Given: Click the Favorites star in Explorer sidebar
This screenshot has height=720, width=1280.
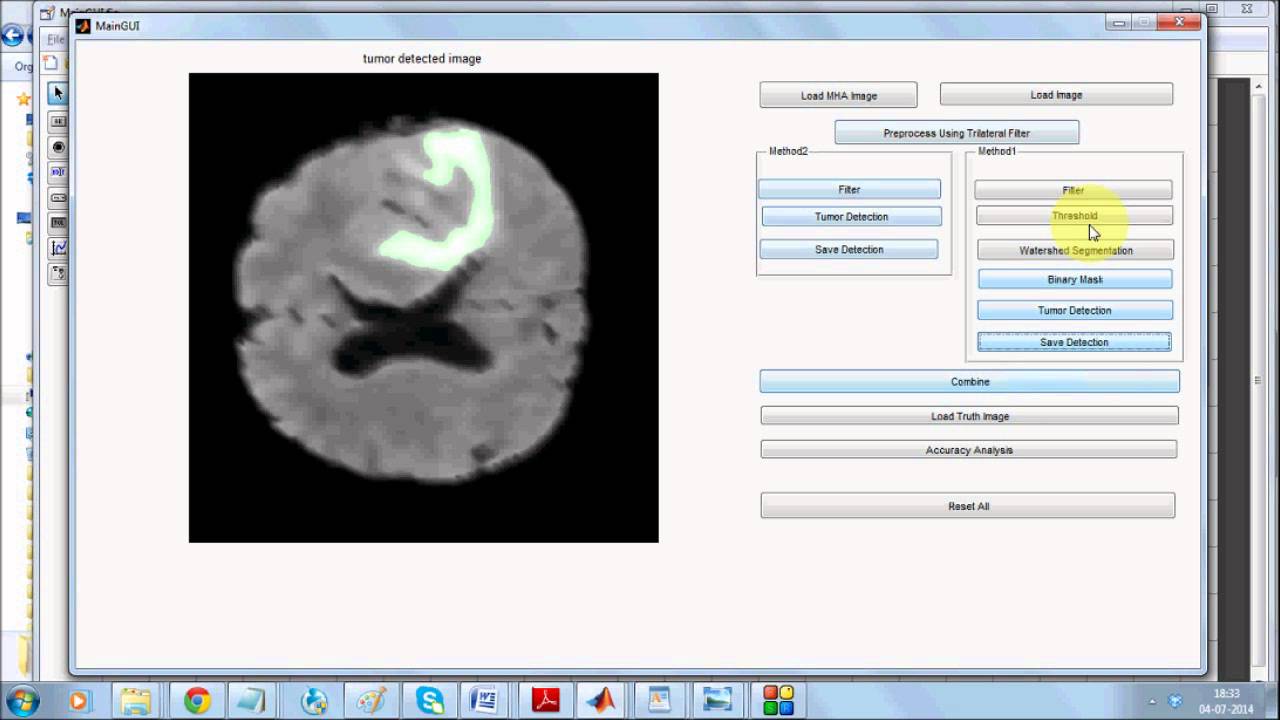Looking at the screenshot, I should pyautogui.click(x=22, y=99).
